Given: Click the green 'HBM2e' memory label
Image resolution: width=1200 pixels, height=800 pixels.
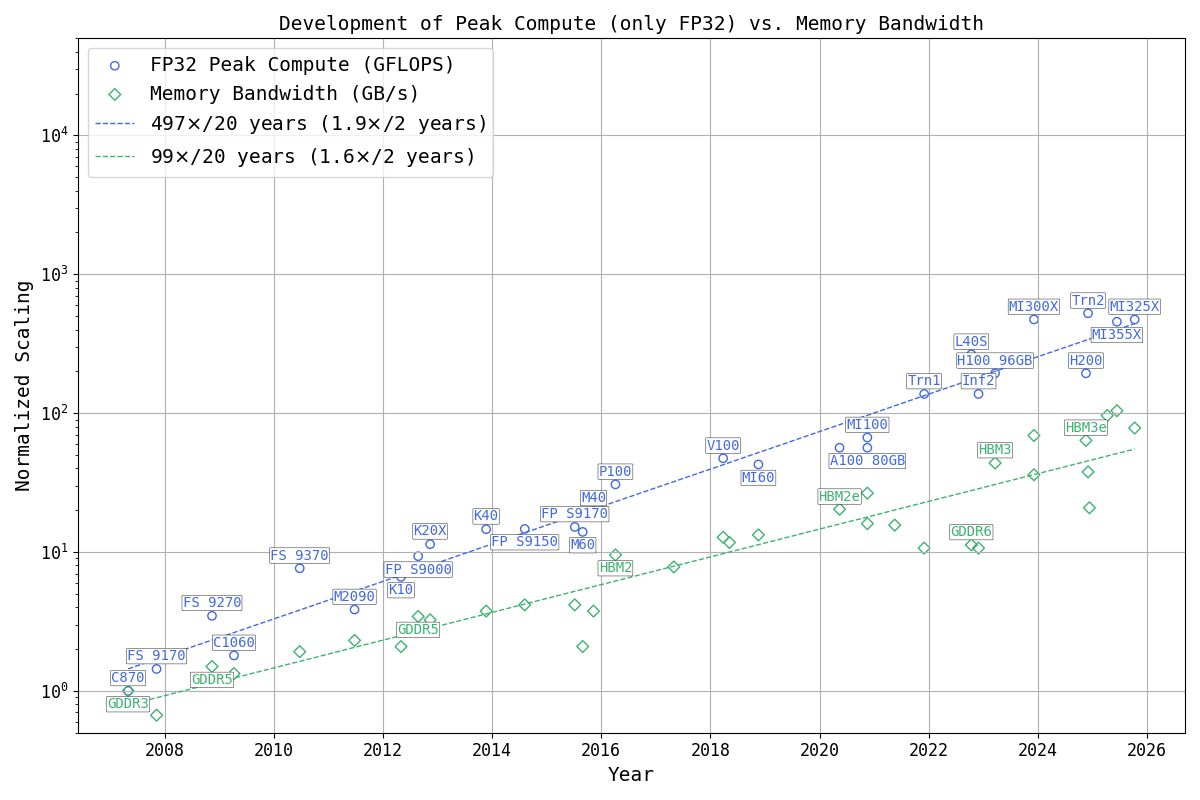Looking at the screenshot, I should 839,496.
